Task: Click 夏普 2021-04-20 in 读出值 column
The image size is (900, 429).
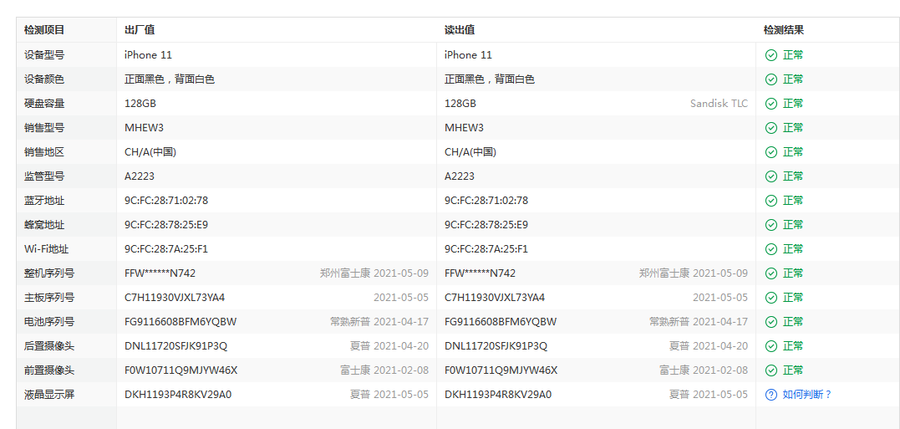Action: [709, 346]
